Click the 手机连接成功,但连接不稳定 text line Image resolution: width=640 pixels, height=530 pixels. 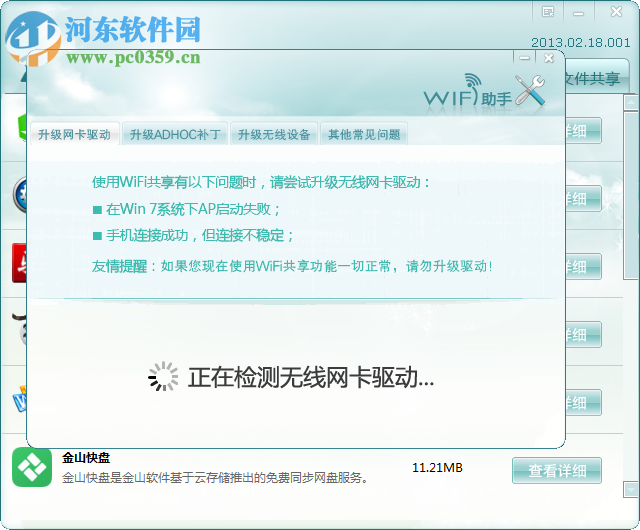[193, 235]
